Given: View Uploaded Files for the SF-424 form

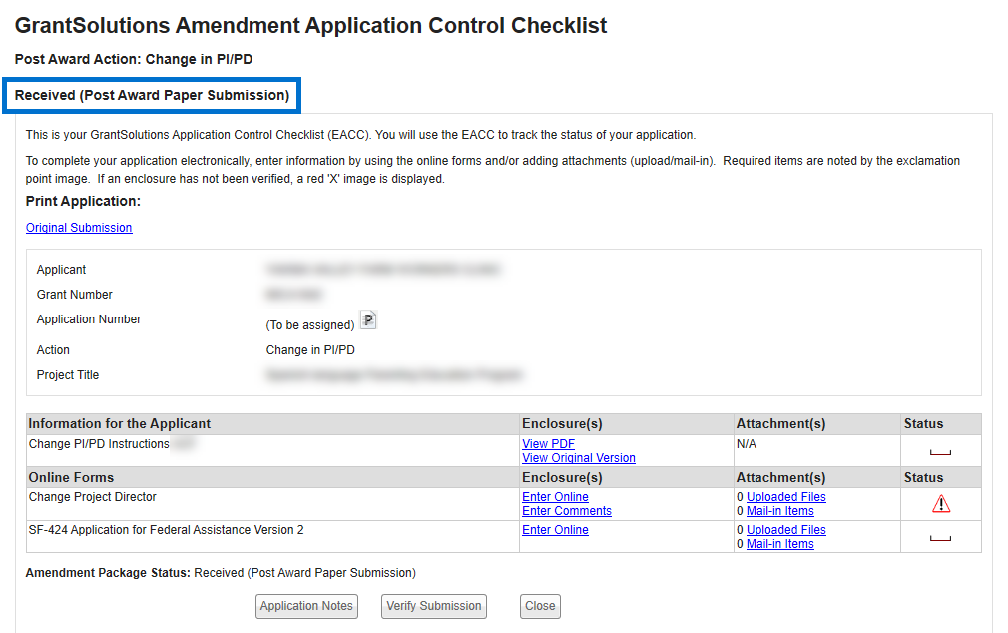Looking at the screenshot, I should [x=786, y=530].
